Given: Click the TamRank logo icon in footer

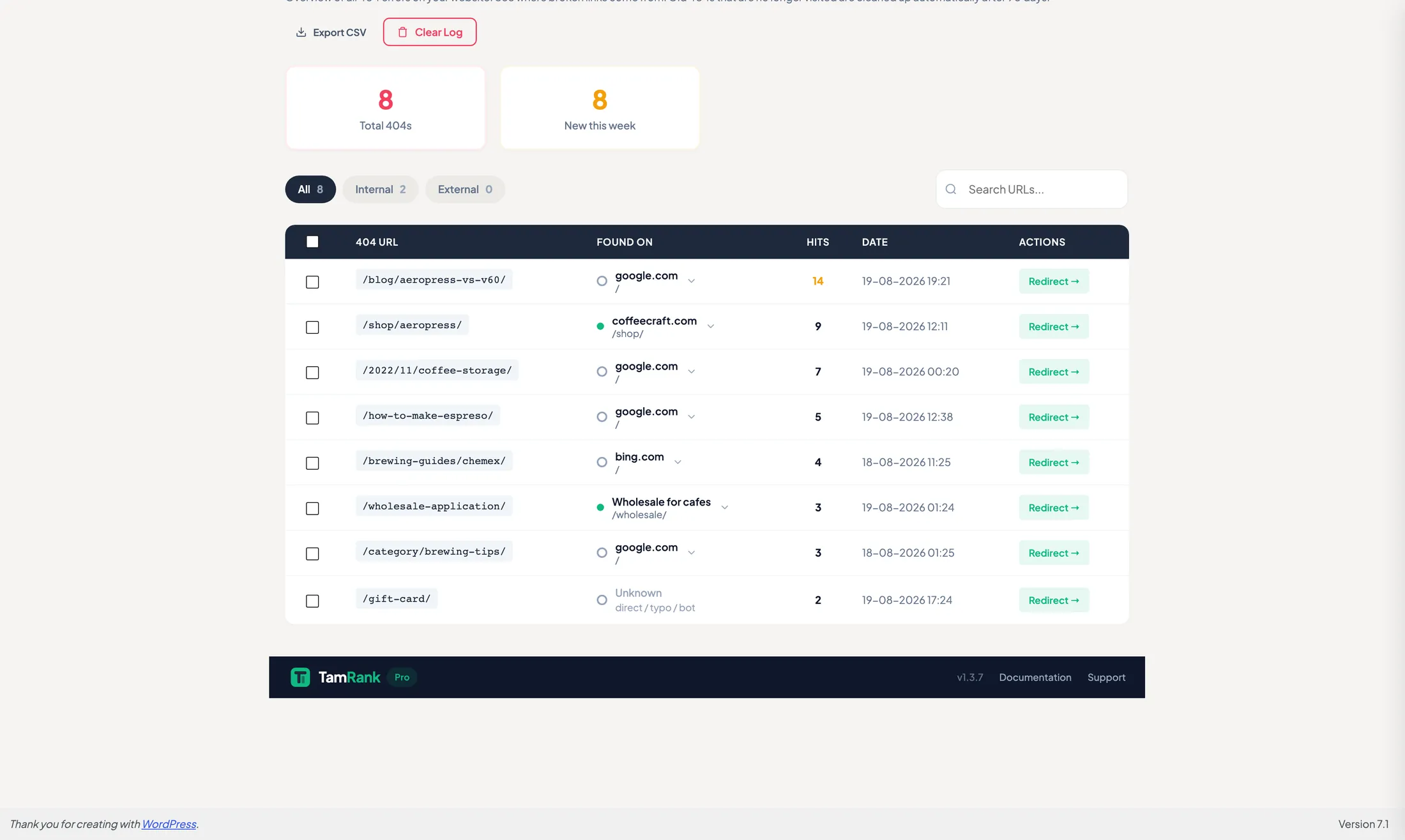Looking at the screenshot, I should (300, 677).
